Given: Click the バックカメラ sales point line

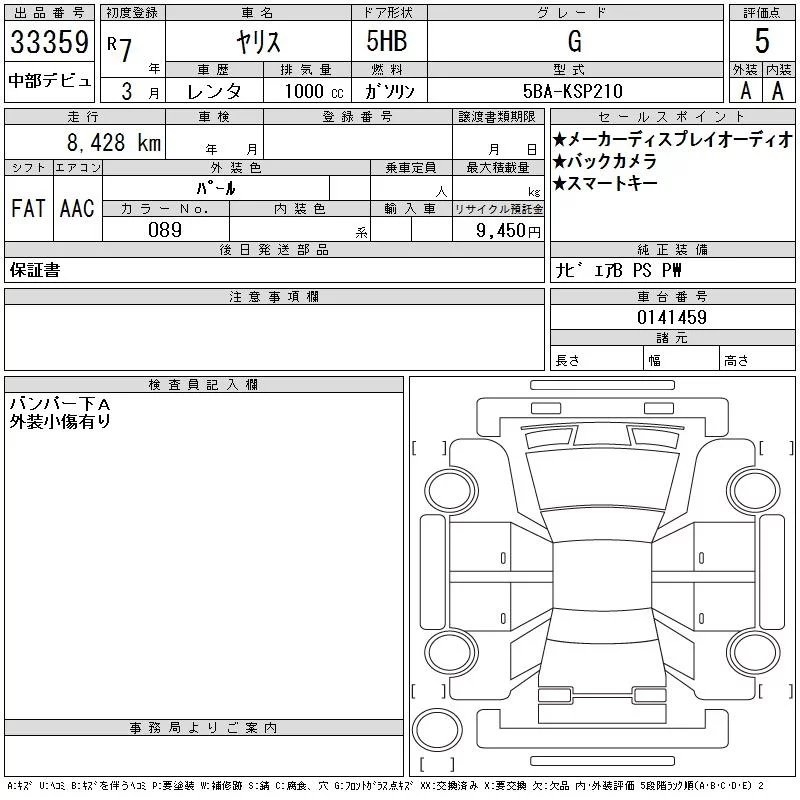Looking at the screenshot, I should pos(605,162).
